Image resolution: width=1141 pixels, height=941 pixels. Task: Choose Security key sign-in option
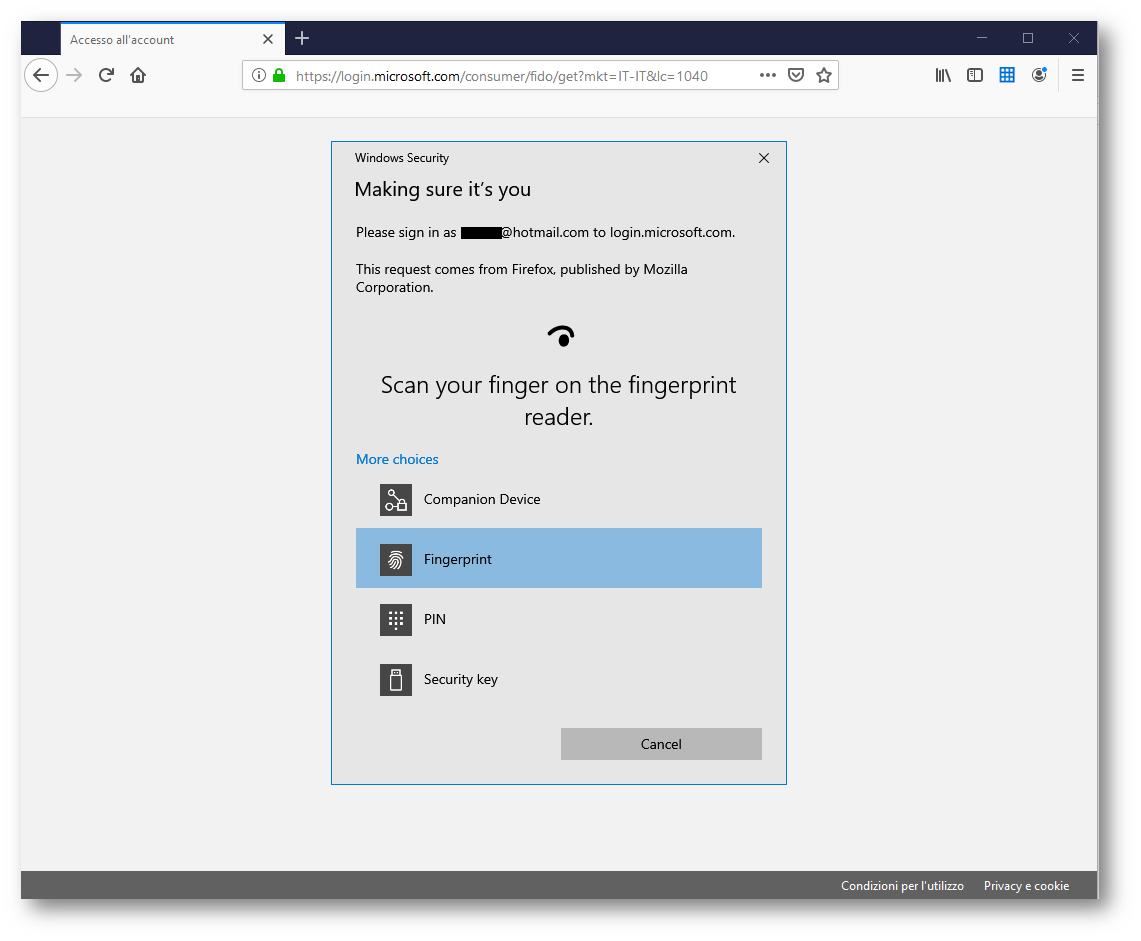[559, 679]
